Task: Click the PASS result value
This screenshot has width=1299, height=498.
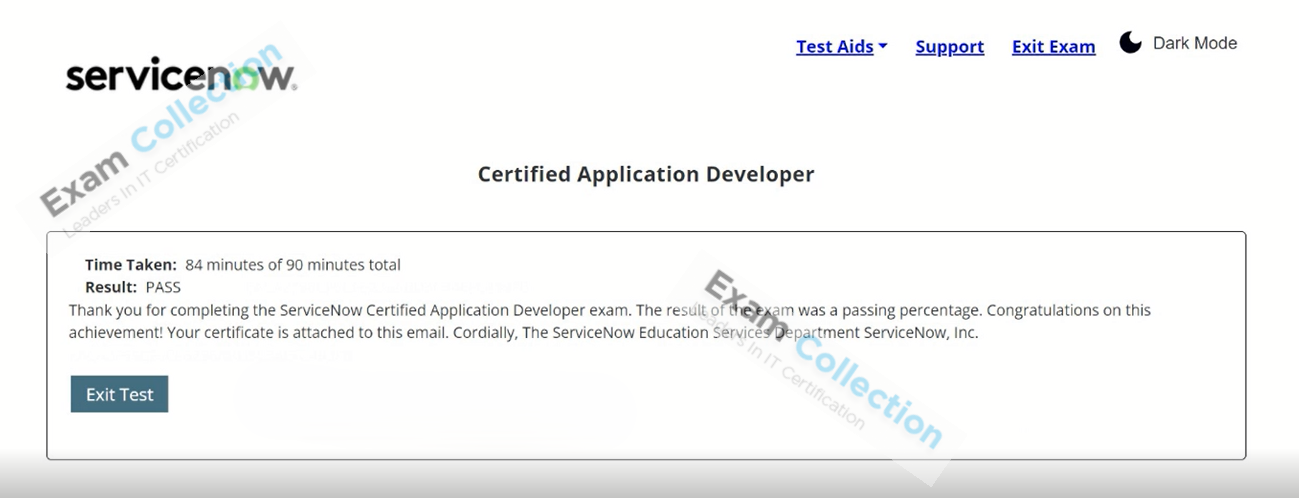Action: 163,287
